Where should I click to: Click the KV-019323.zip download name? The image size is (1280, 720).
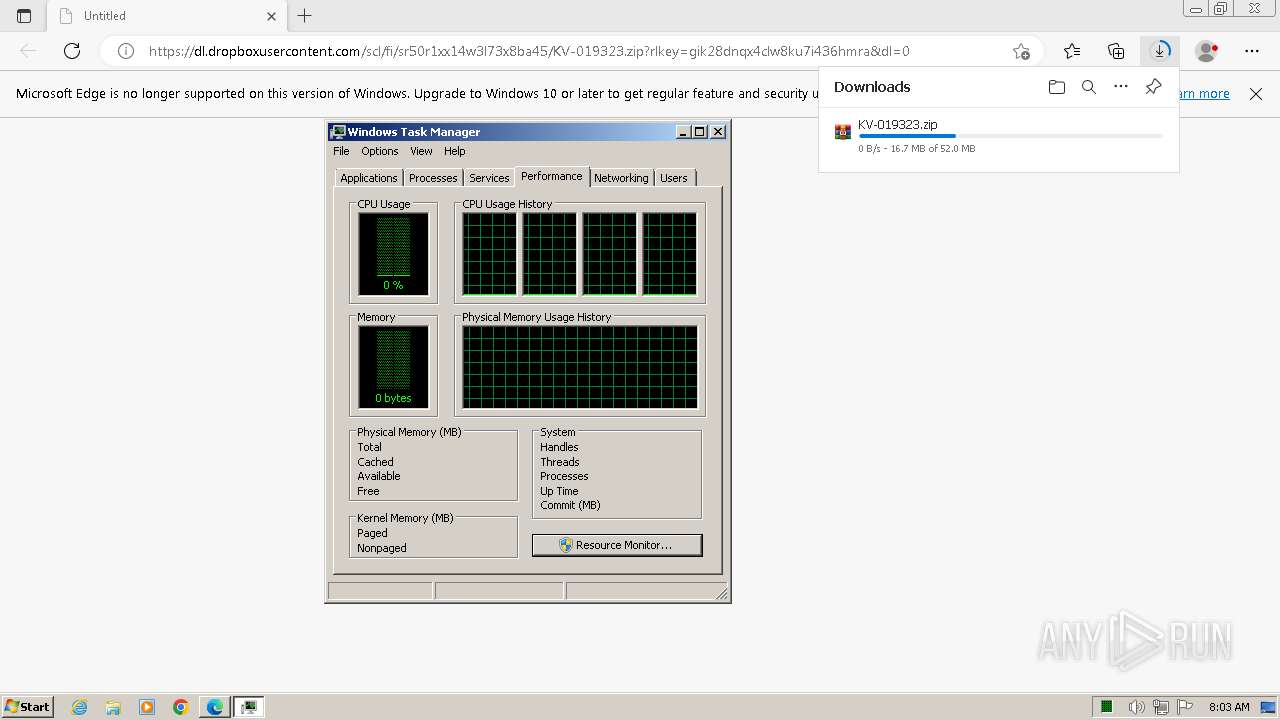click(x=897, y=125)
